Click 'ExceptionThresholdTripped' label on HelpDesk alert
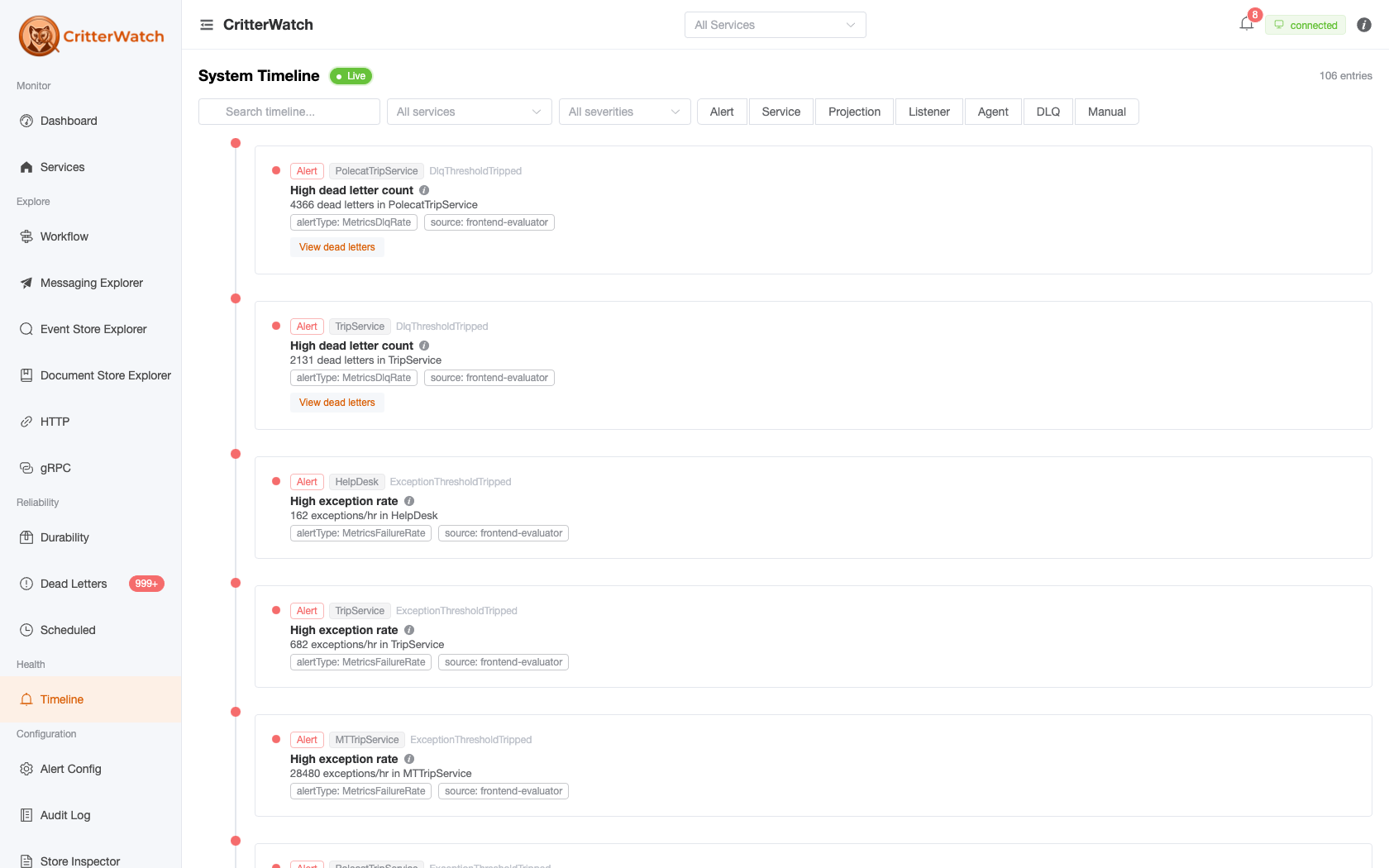The image size is (1389, 868). tap(451, 482)
